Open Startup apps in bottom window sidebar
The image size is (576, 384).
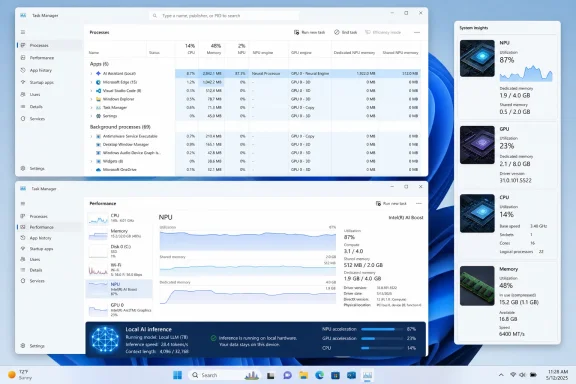(49, 249)
